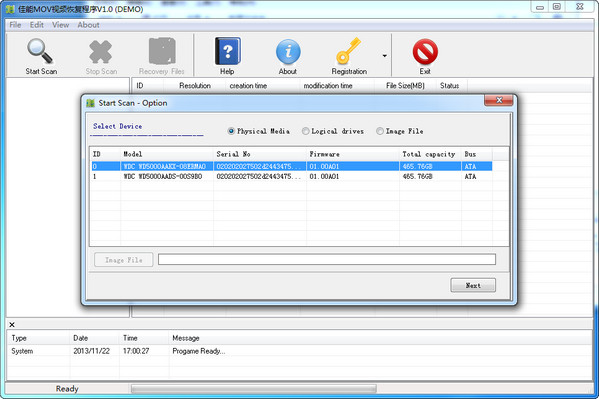This screenshot has width=599, height=399.
Task: Open the Edit menu
Action: click(37, 25)
